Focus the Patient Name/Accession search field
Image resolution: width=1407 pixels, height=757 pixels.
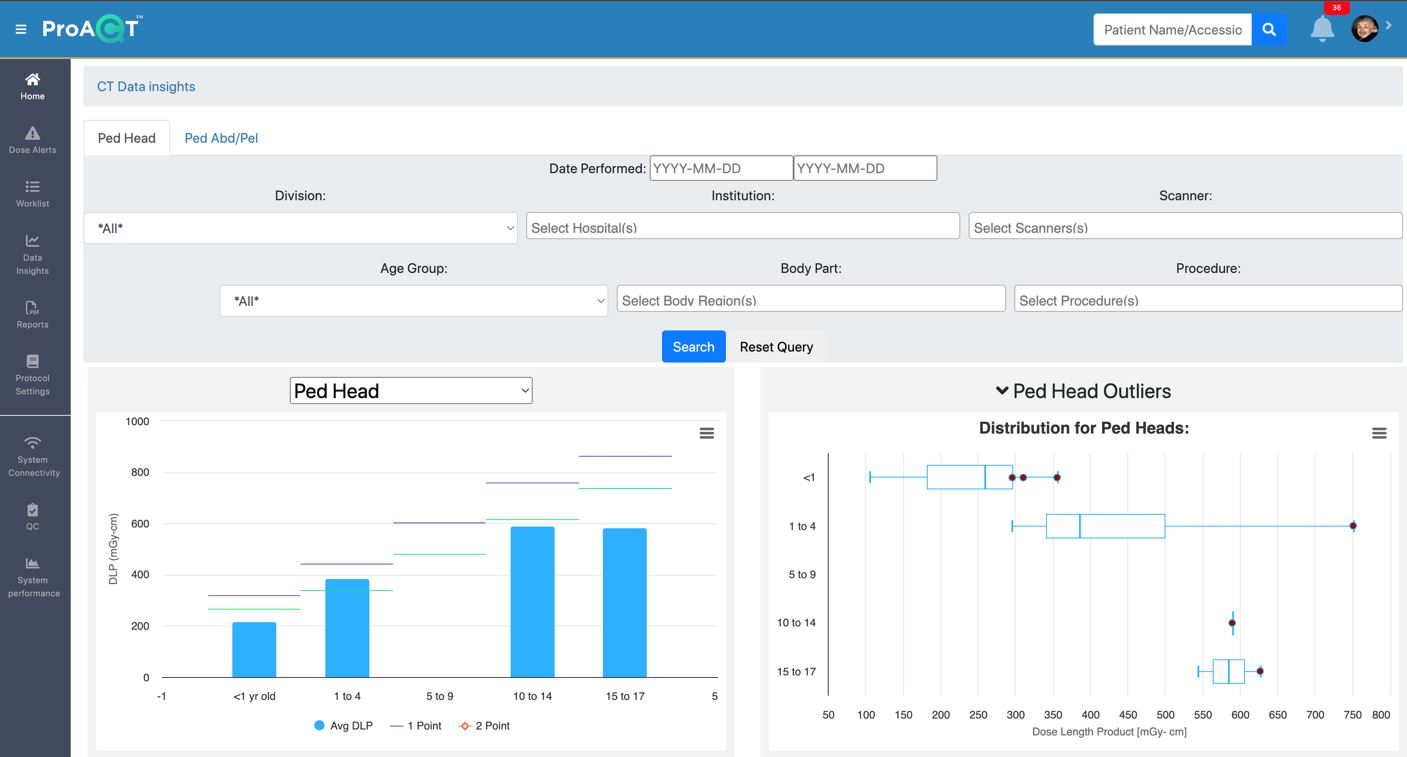coord(1172,29)
